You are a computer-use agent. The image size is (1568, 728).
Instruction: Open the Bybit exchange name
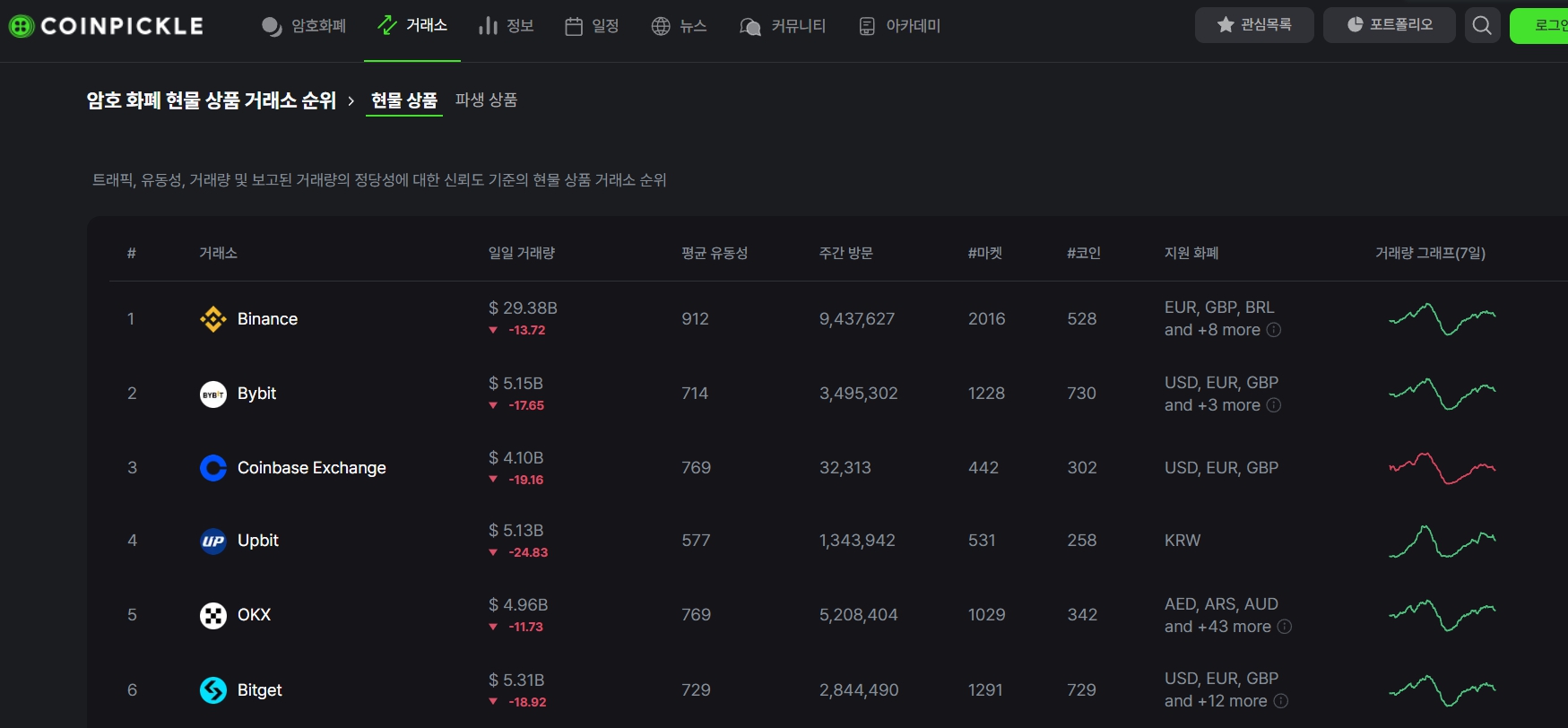(x=256, y=394)
